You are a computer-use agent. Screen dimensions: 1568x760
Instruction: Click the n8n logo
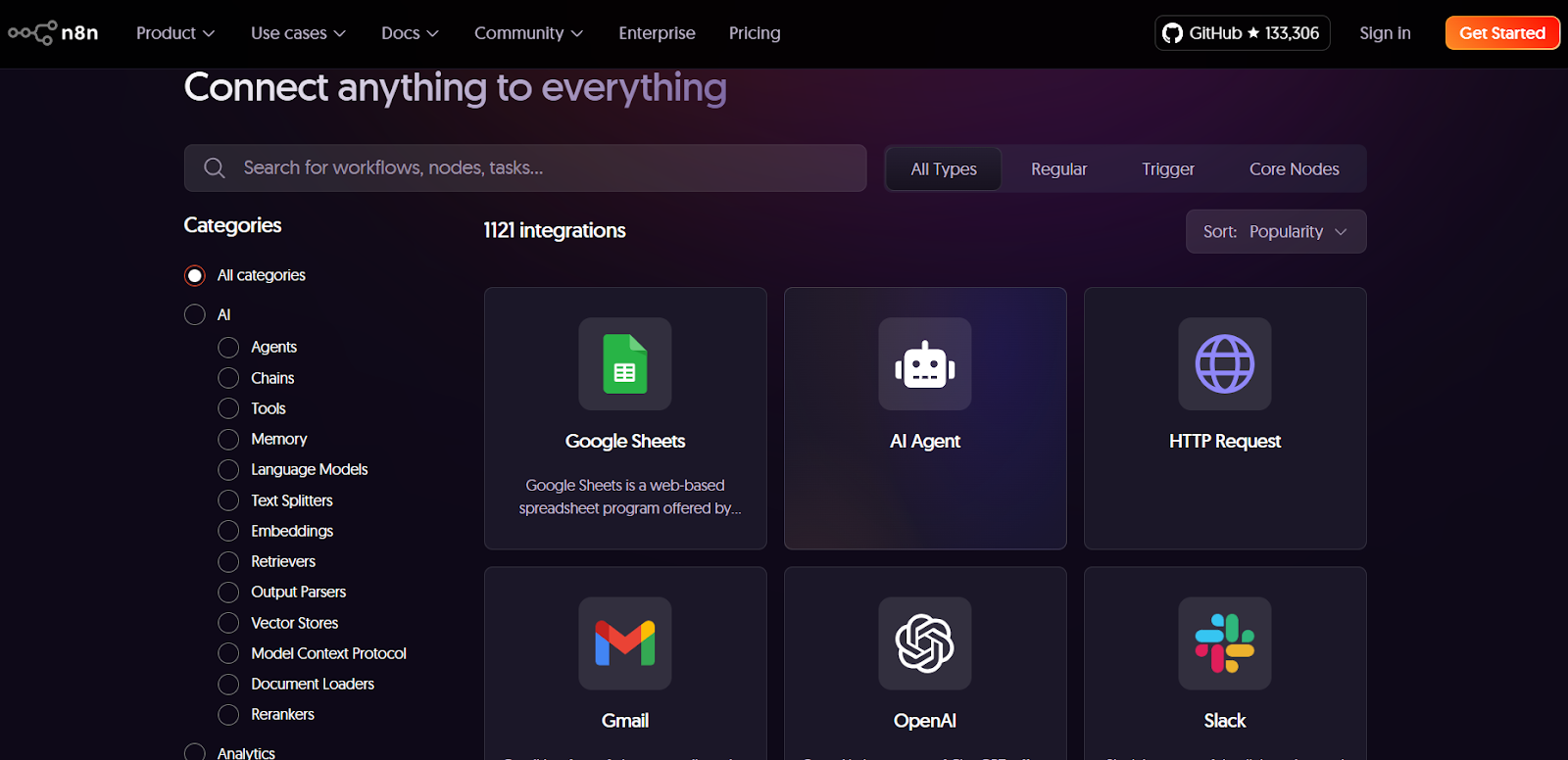[x=53, y=33]
